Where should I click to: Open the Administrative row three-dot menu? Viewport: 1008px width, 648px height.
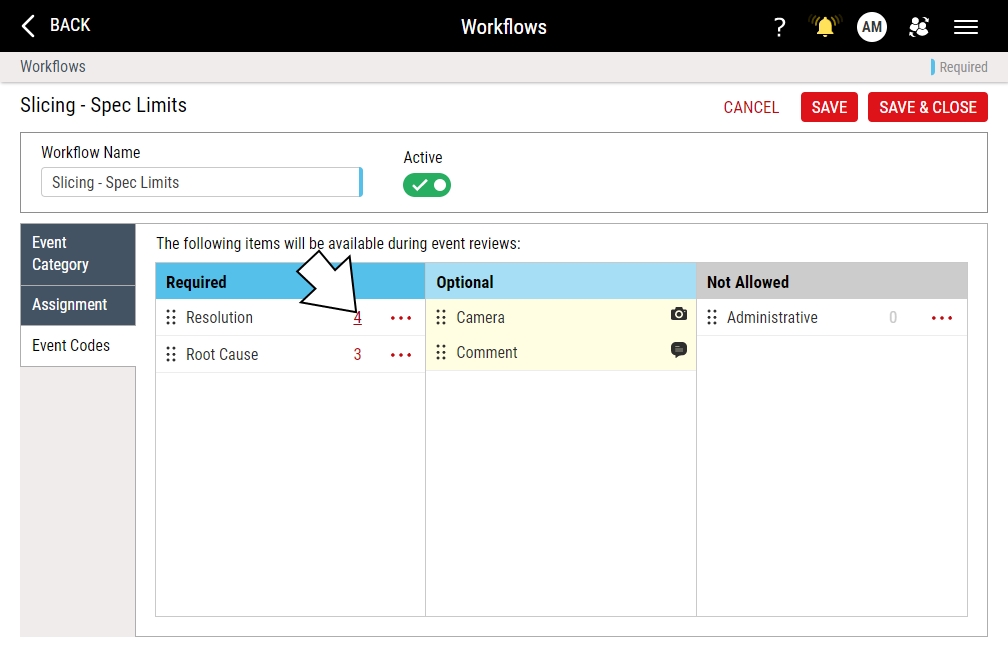942,318
